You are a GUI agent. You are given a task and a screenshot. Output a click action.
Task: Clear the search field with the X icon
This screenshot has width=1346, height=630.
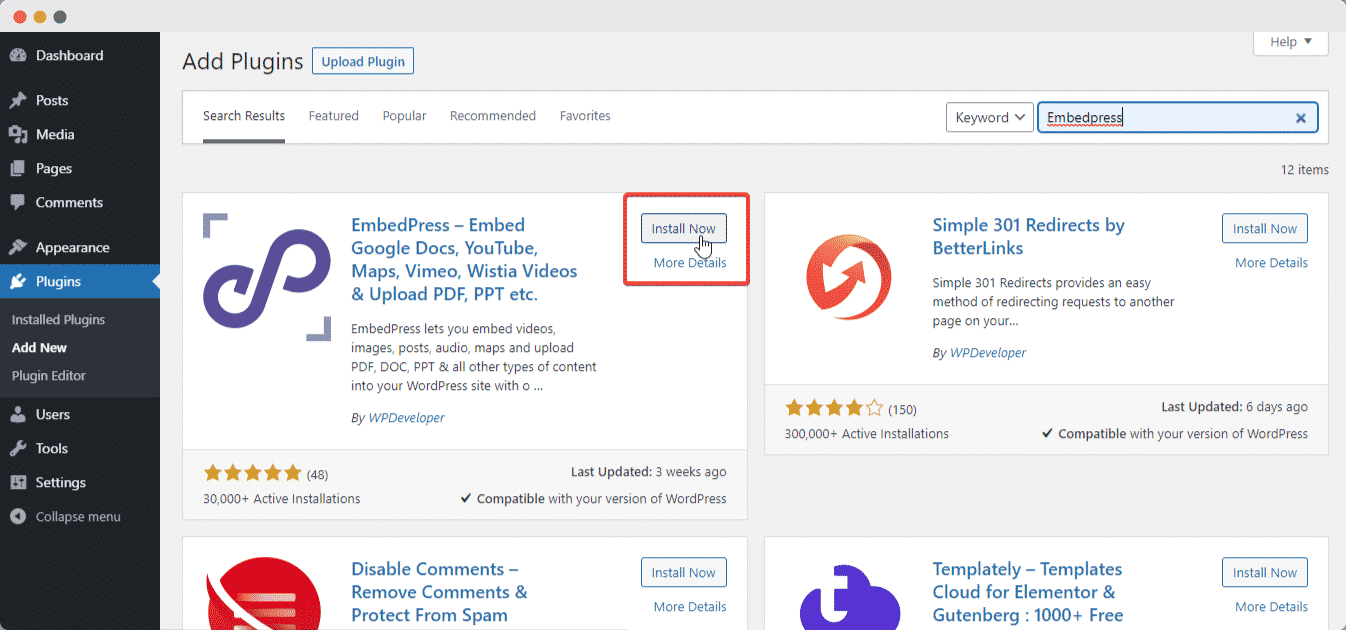[x=1301, y=118]
